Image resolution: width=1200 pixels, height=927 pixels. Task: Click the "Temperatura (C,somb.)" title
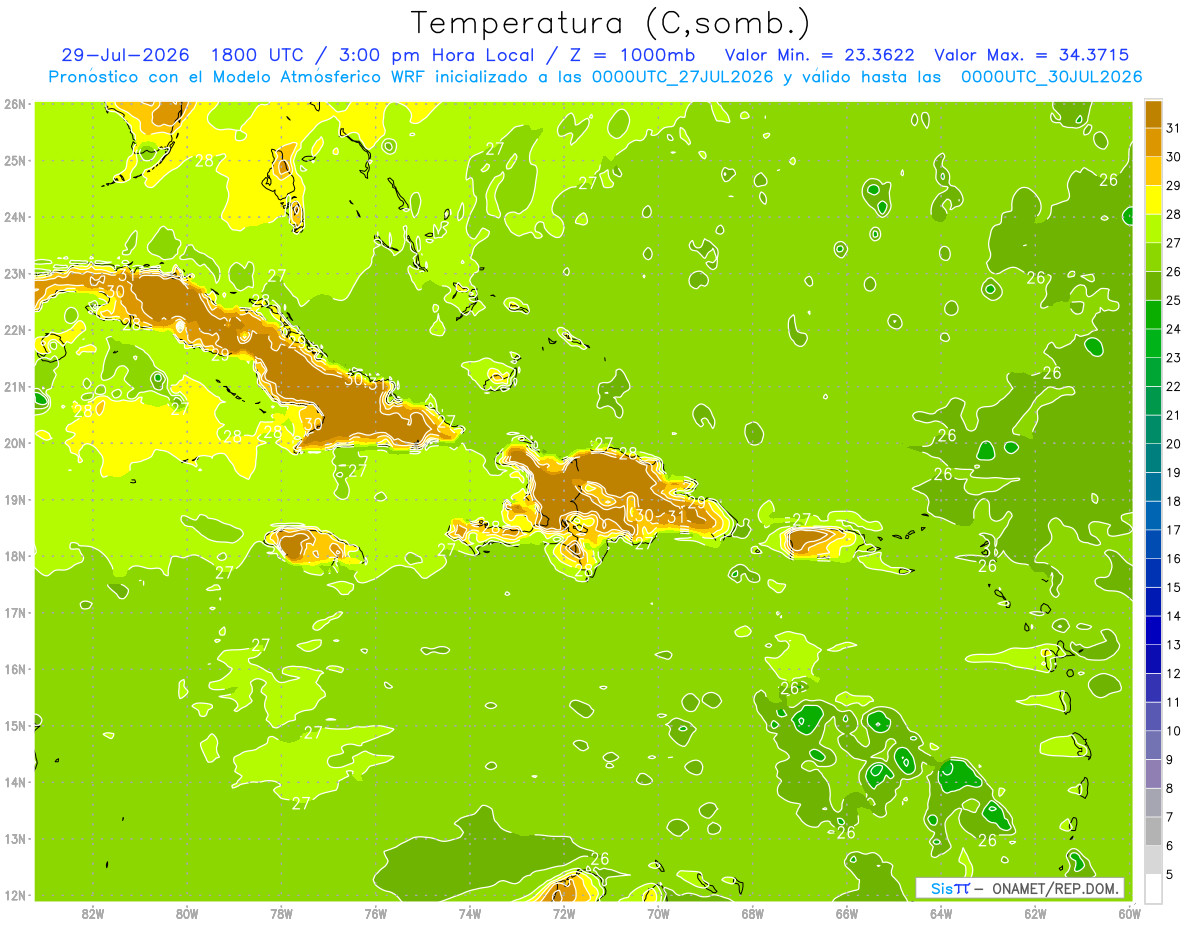coord(610,24)
